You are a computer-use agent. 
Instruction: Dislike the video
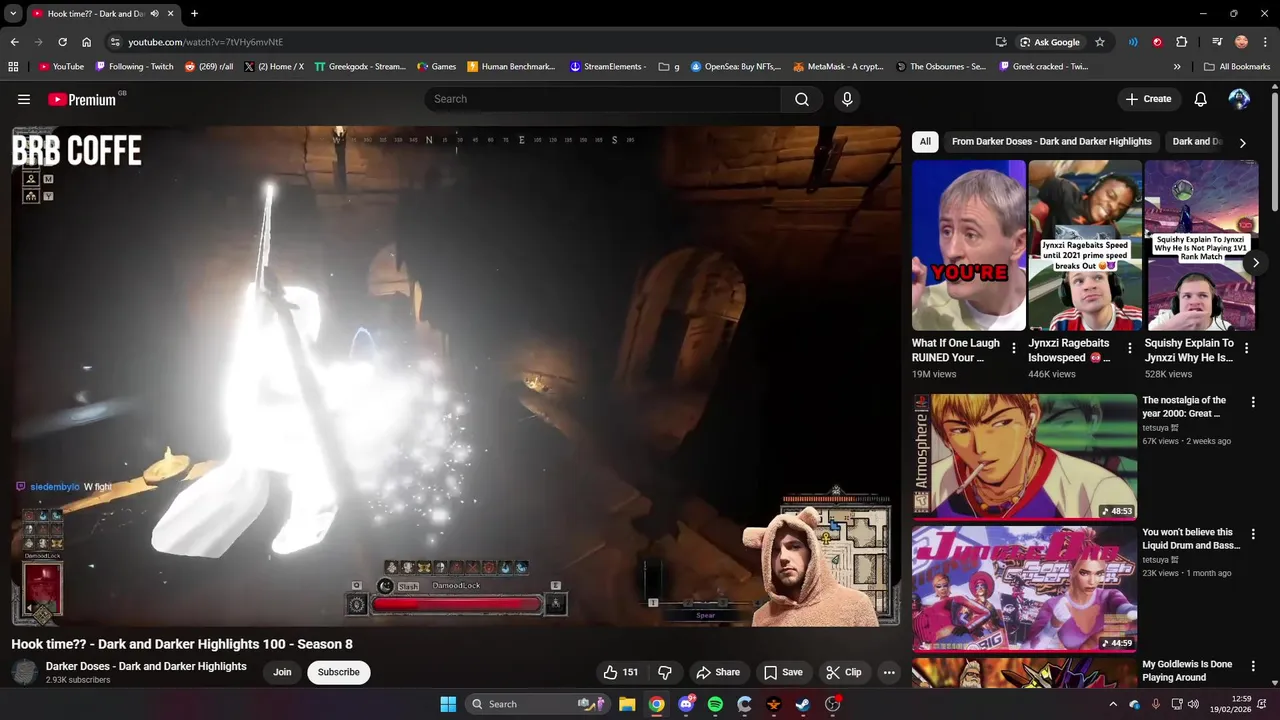coord(665,672)
